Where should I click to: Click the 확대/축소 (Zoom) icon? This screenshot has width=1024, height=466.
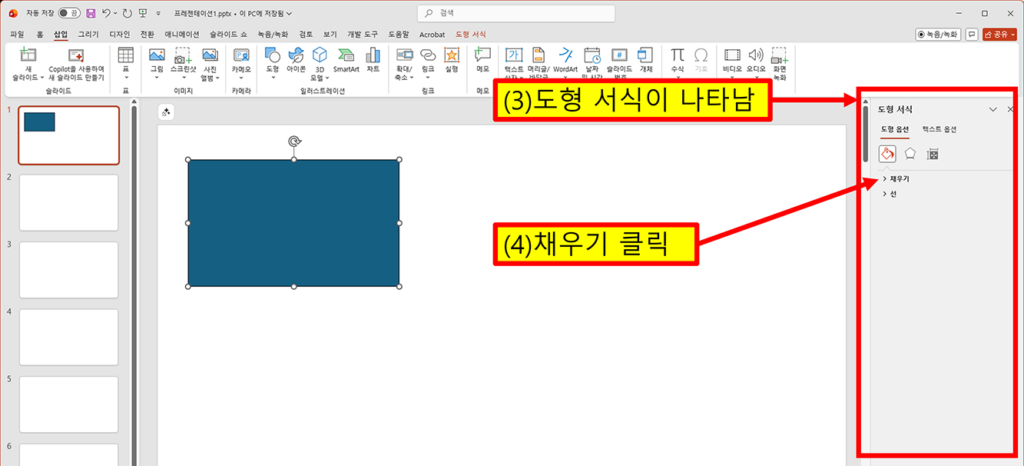coord(404,55)
